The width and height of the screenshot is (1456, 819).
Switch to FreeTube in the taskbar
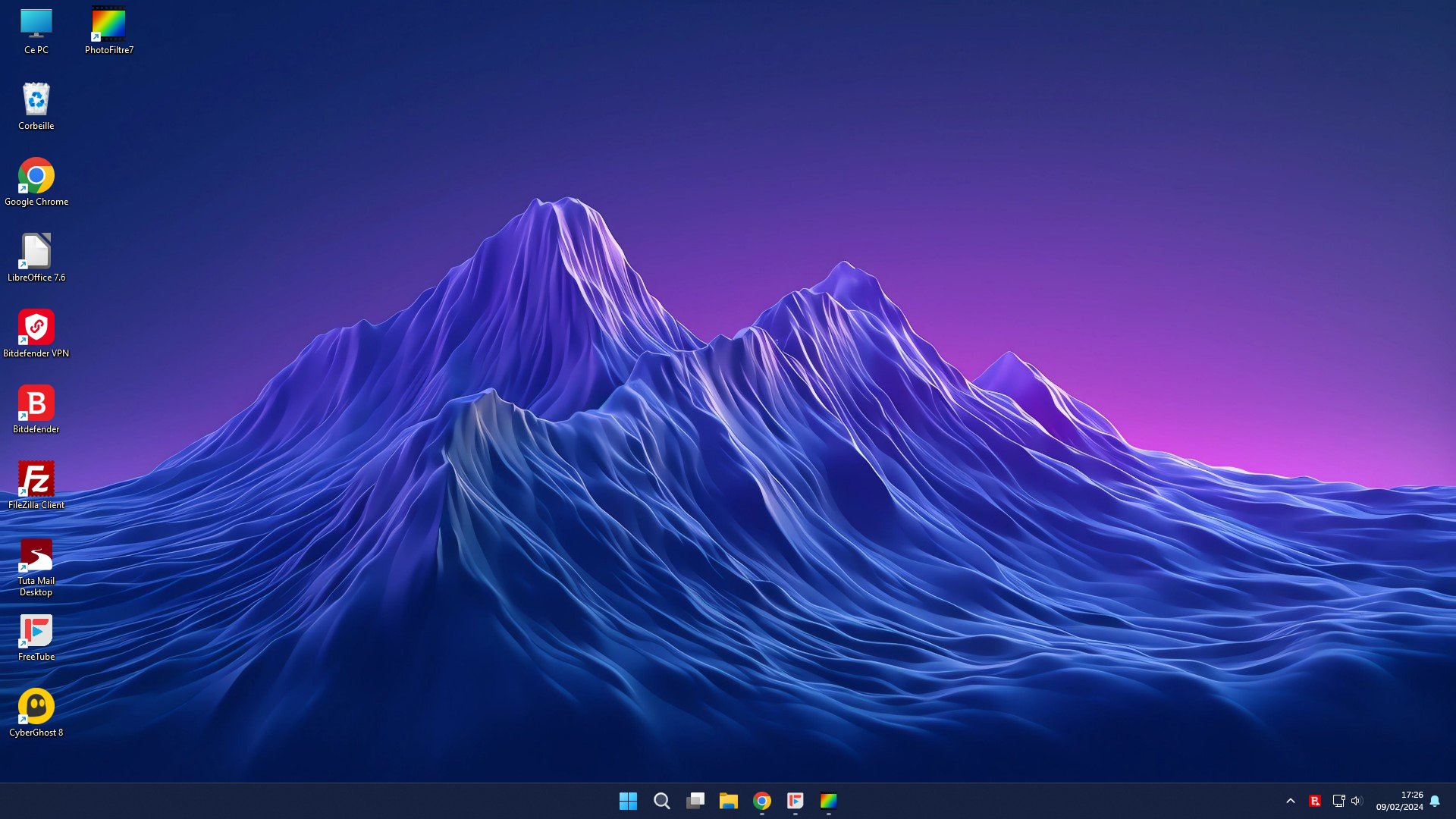click(795, 801)
